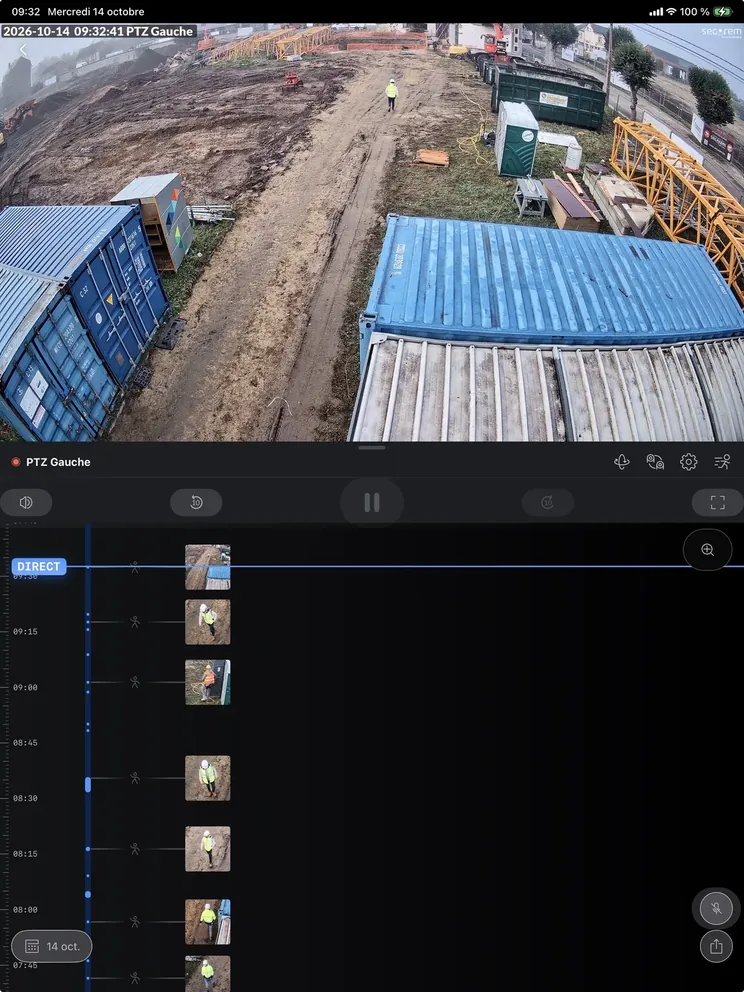The width and height of the screenshot is (744, 992).
Task: Select person-motion icon on the DIRECT line
Action: click(x=135, y=567)
